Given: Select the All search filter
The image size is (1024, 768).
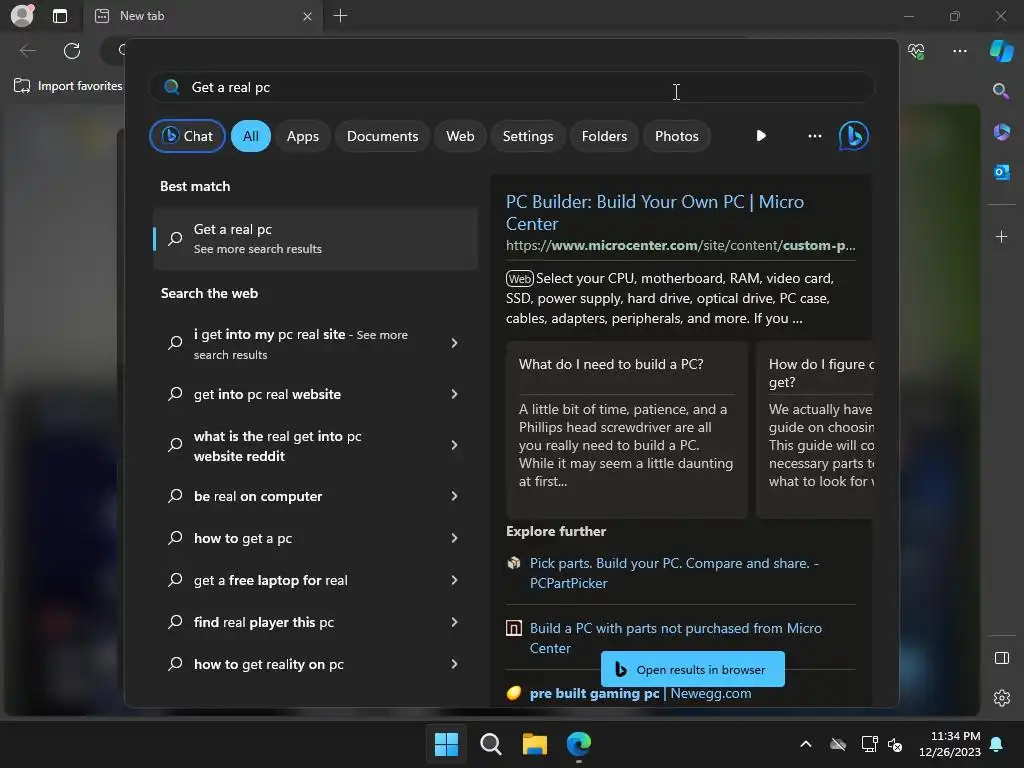Looking at the screenshot, I should click(251, 136).
